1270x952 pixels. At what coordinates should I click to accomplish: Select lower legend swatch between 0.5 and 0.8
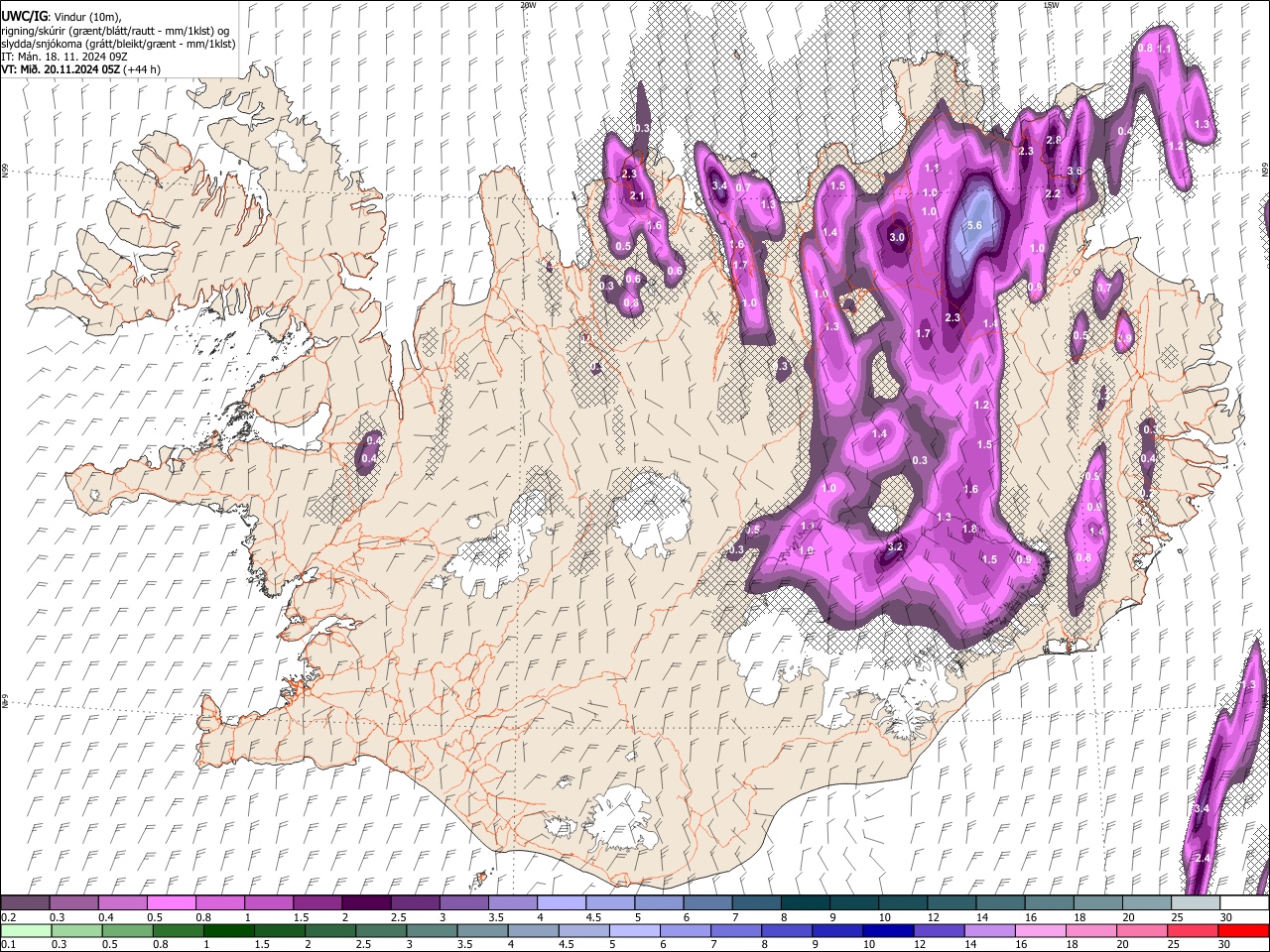pyautogui.click(x=127, y=930)
